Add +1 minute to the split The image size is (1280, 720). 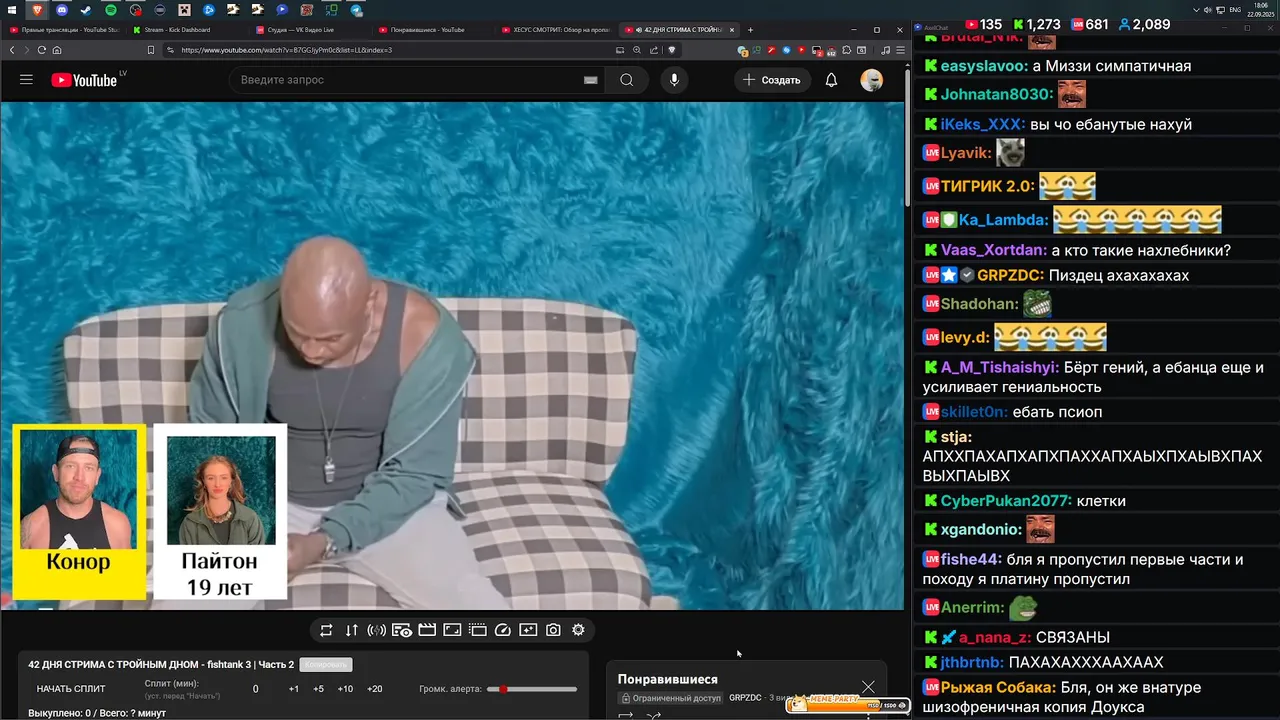[x=293, y=689]
